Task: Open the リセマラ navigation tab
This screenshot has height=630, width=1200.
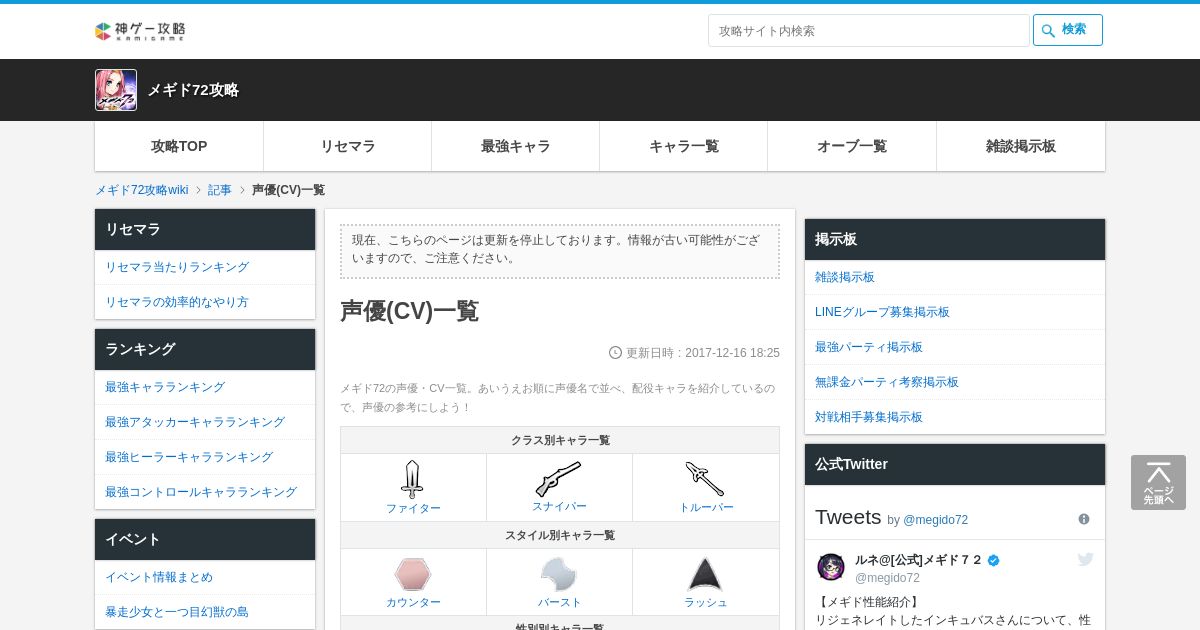Action: pos(347,146)
